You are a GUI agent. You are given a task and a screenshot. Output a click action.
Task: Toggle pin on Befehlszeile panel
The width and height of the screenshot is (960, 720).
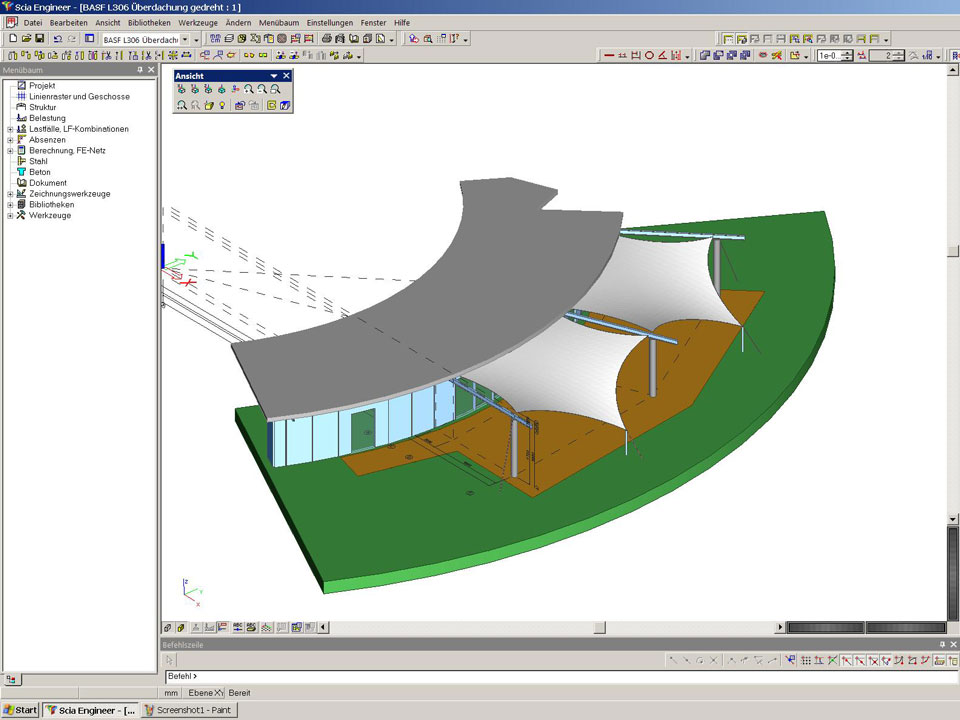pyautogui.click(x=941, y=645)
